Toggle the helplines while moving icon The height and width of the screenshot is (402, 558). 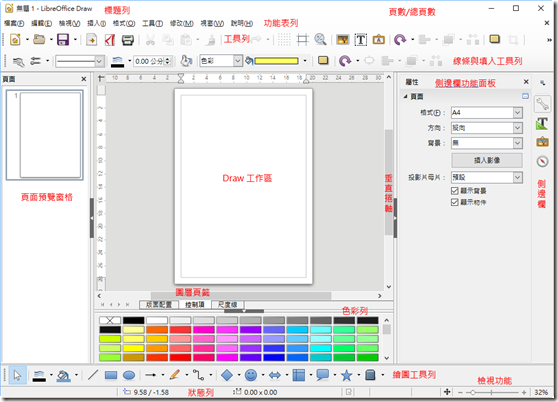(302, 39)
